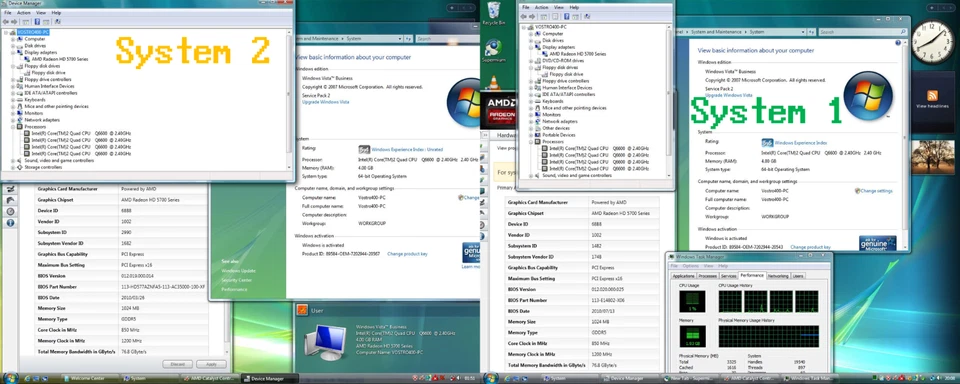Open Options menu in Windows Task Manager

click(x=690, y=266)
